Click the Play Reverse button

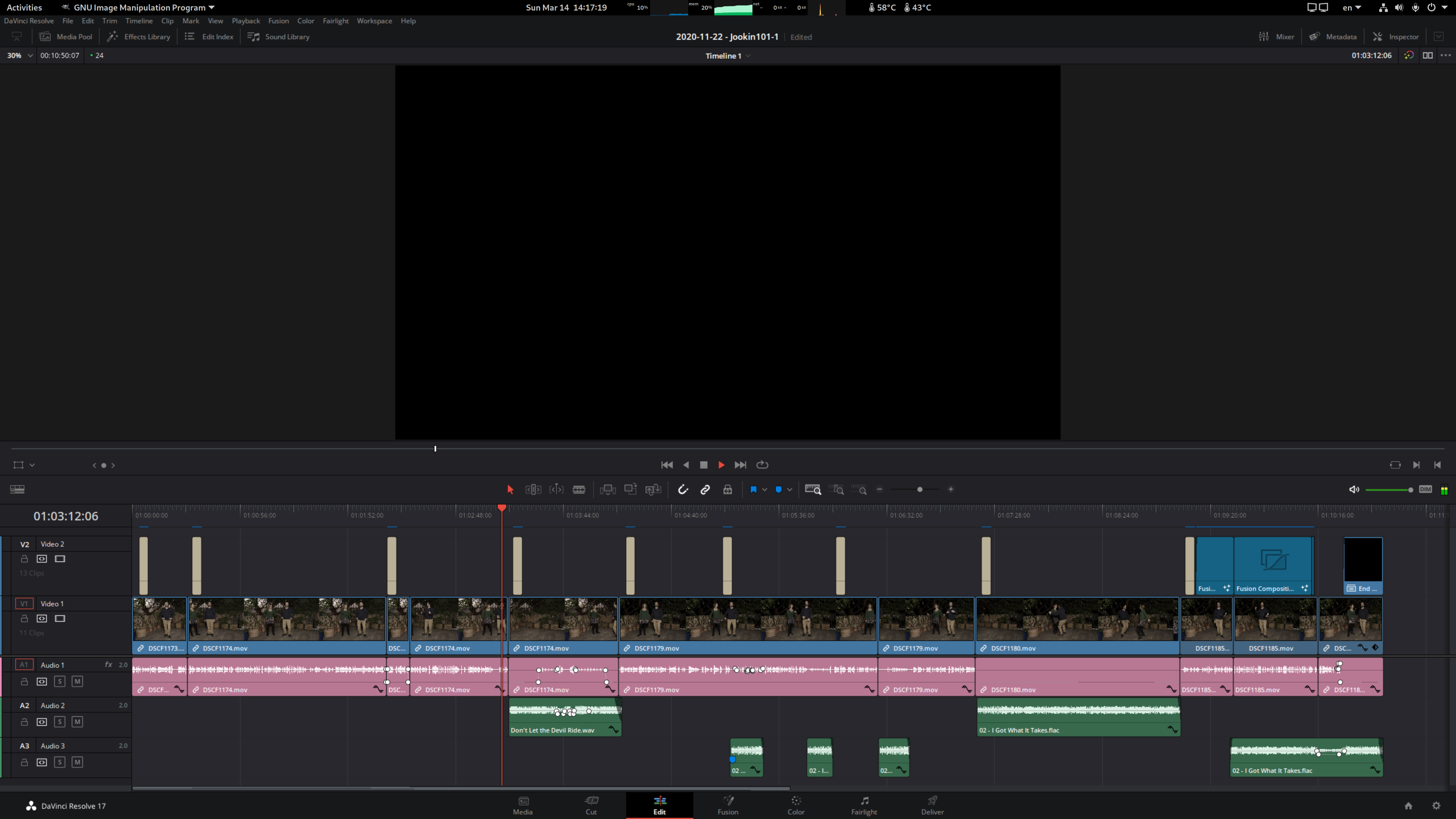686,465
